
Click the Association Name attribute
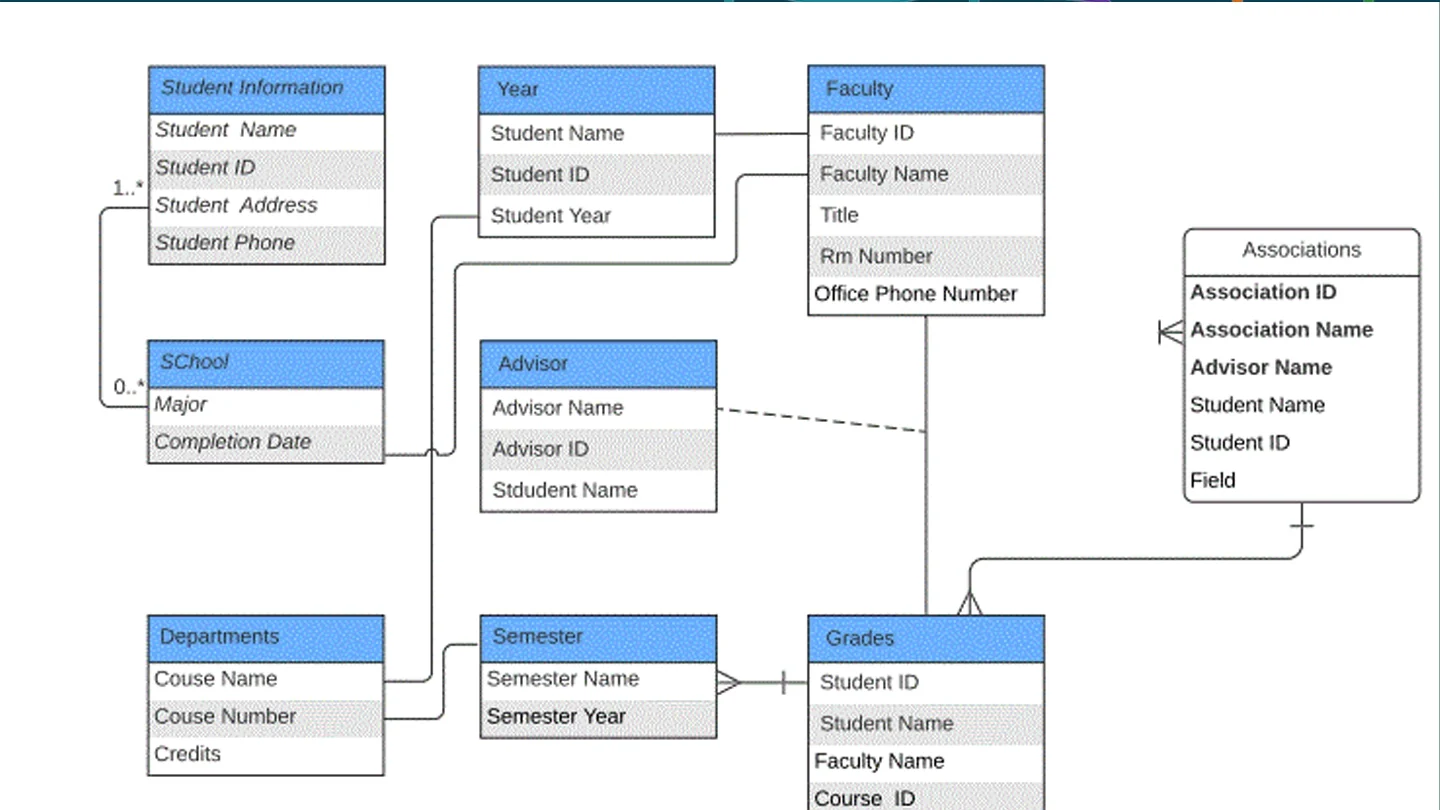[1302, 330]
